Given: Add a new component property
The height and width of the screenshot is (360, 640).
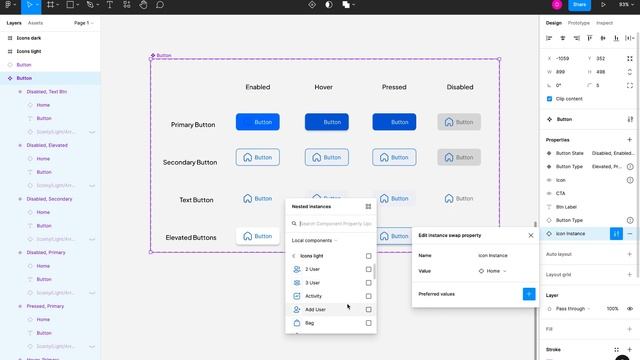Looking at the screenshot, I should pos(629,140).
